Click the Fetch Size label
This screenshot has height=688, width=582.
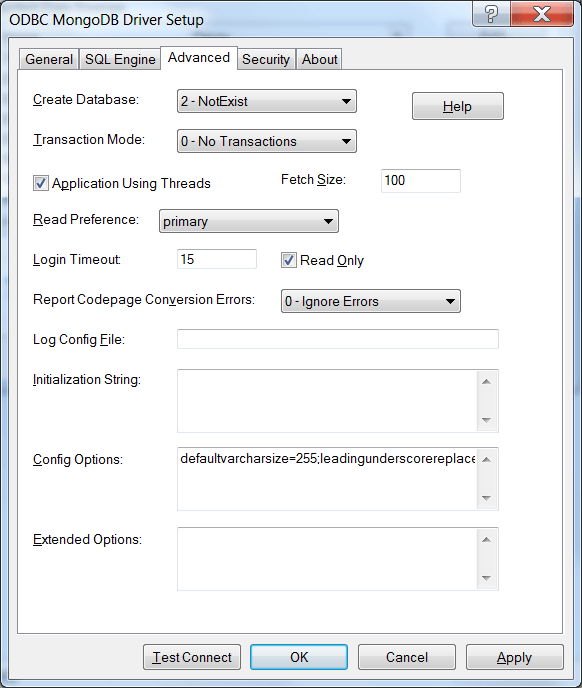(x=313, y=179)
